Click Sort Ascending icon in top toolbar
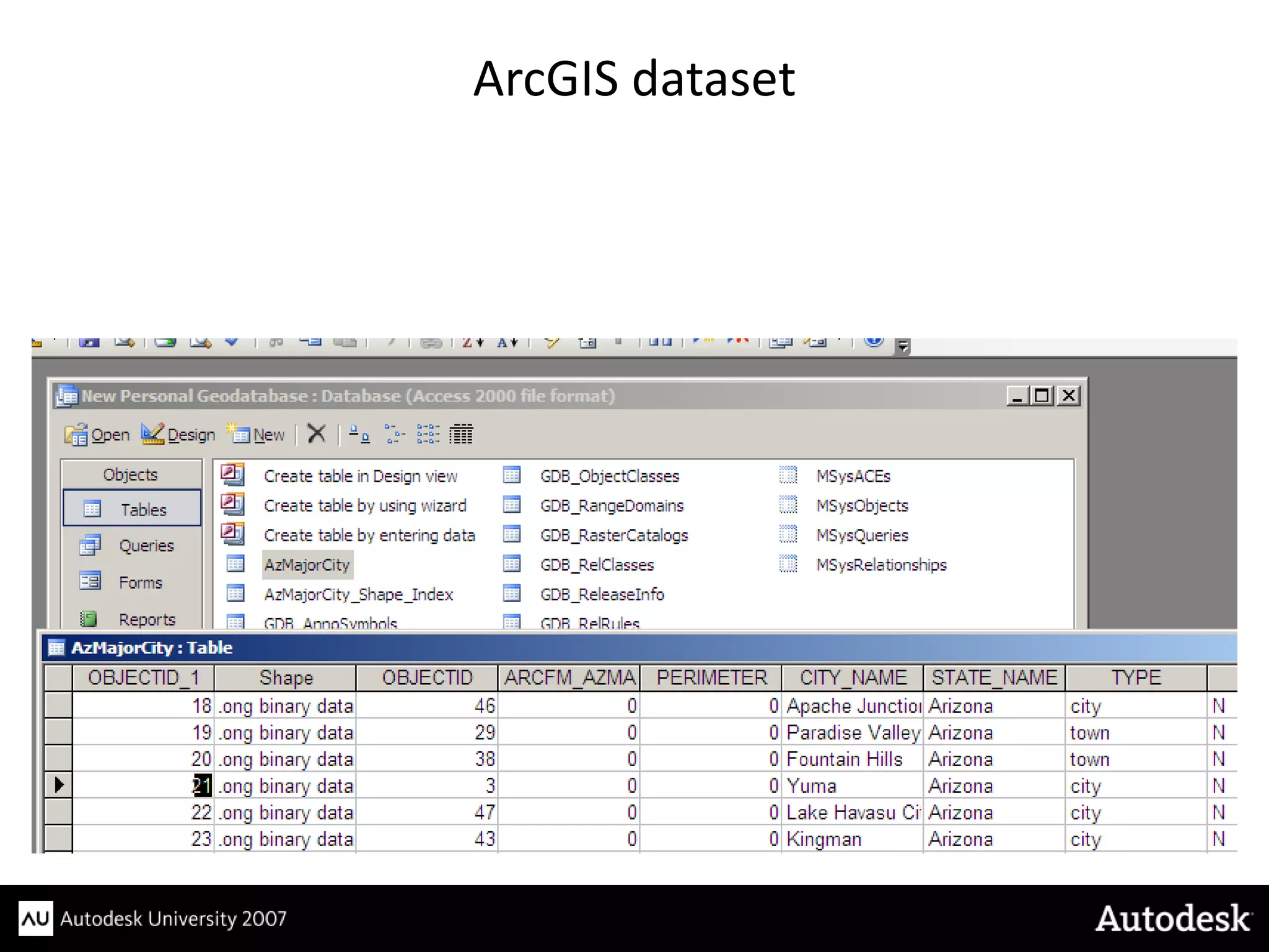Image resolution: width=1269 pixels, height=952 pixels. tap(507, 342)
